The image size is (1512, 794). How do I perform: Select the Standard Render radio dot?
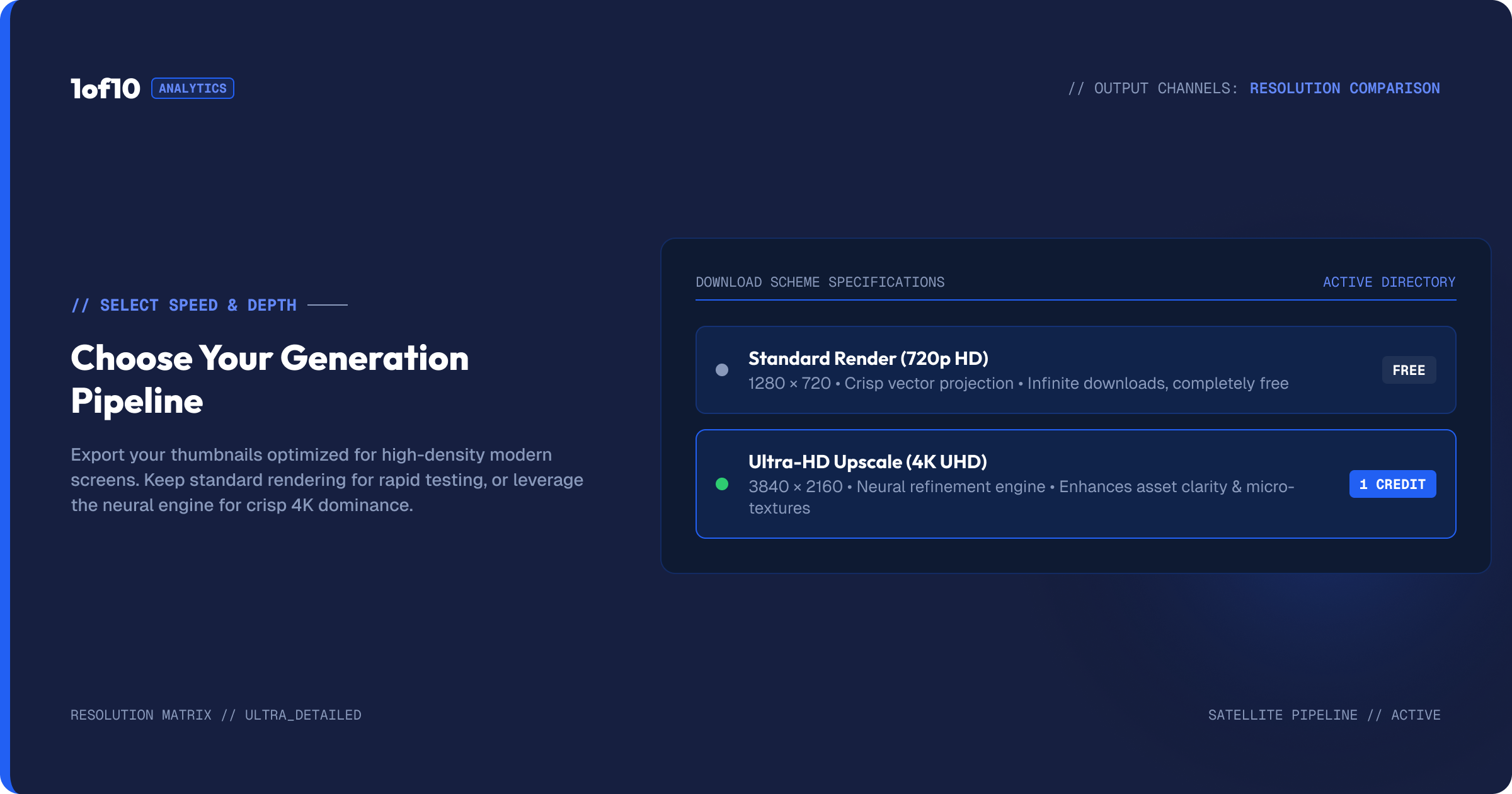(x=722, y=370)
